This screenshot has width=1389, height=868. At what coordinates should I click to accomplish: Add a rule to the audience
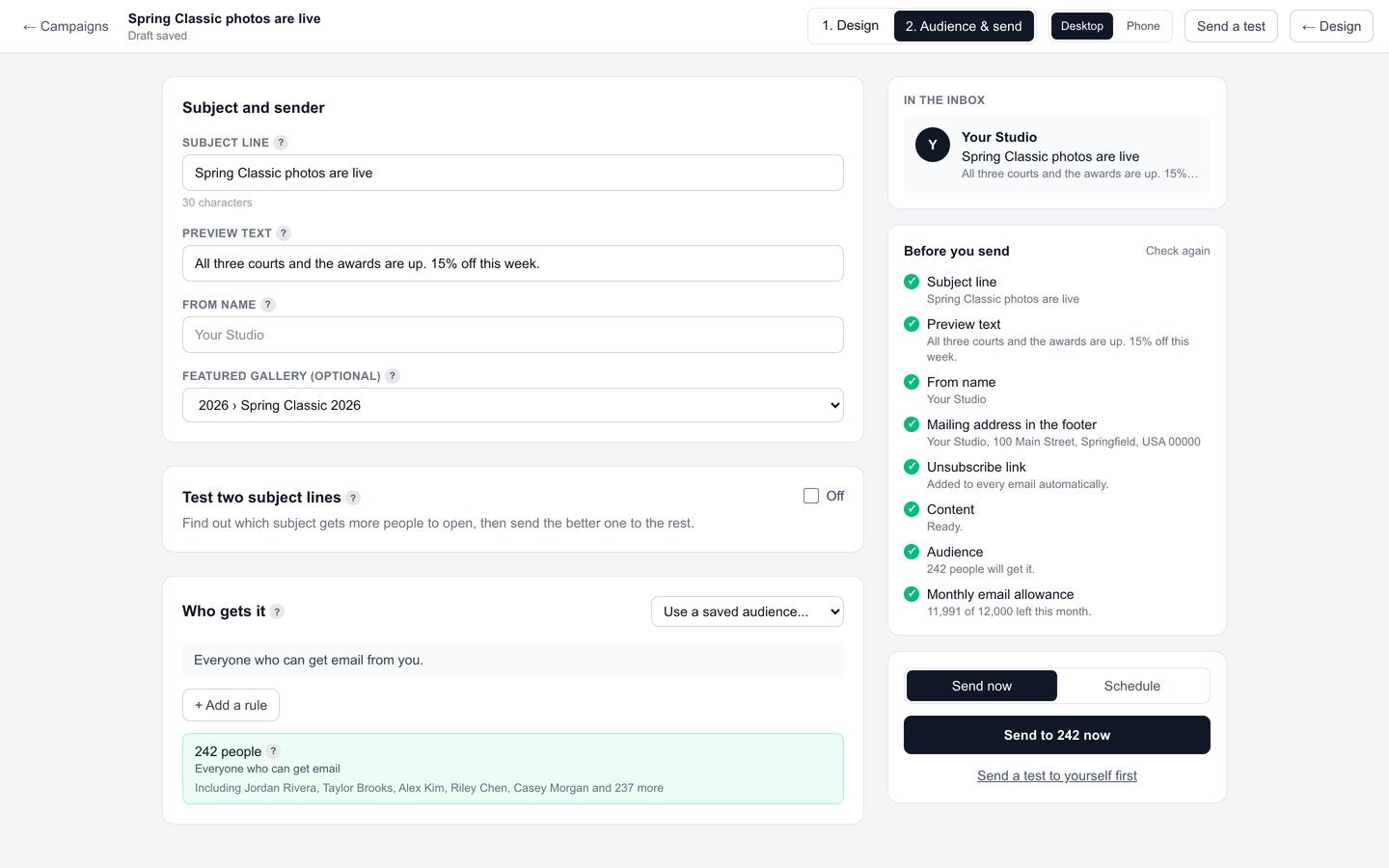(x=231, y=705)
